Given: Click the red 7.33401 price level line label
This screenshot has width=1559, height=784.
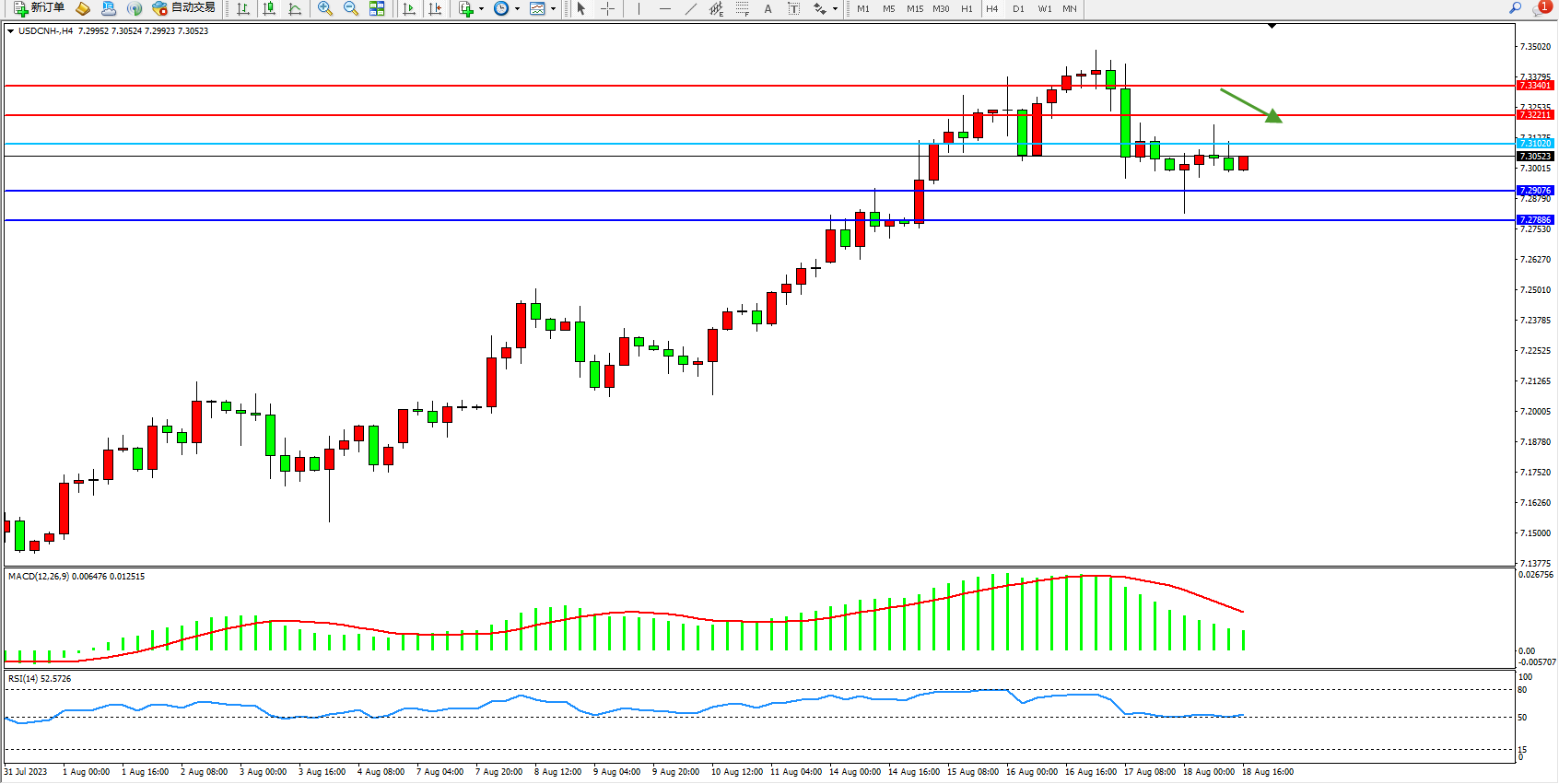Looking at the screenshot, I should click(x=1535, y=86).
